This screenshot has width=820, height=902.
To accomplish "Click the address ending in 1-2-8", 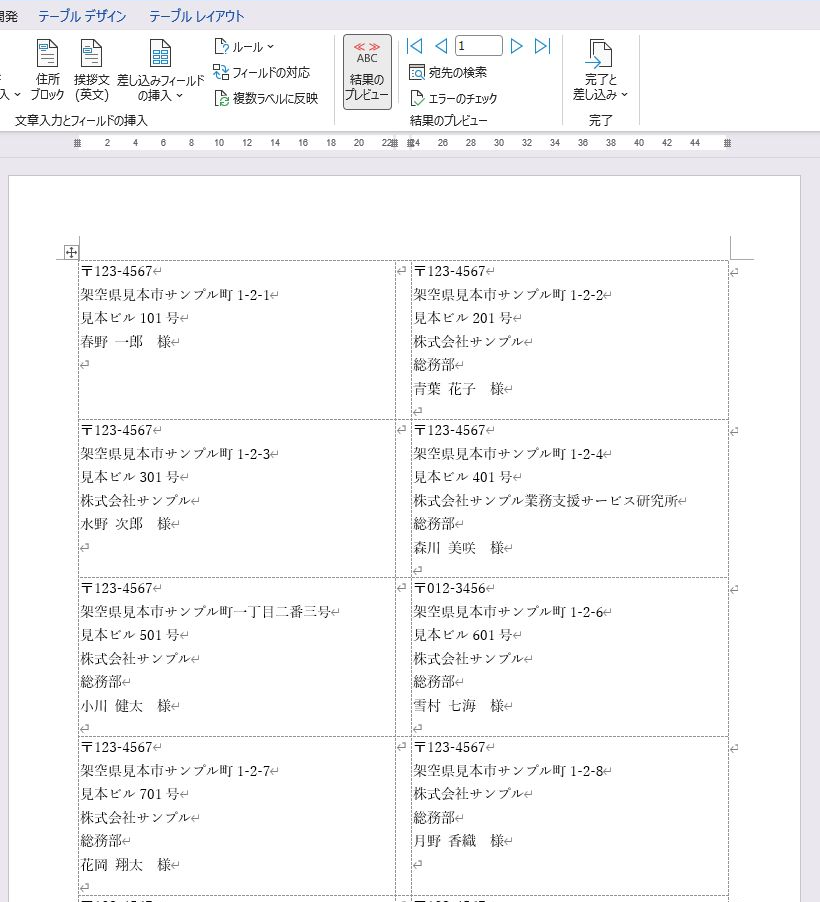I will click(509, 771).
